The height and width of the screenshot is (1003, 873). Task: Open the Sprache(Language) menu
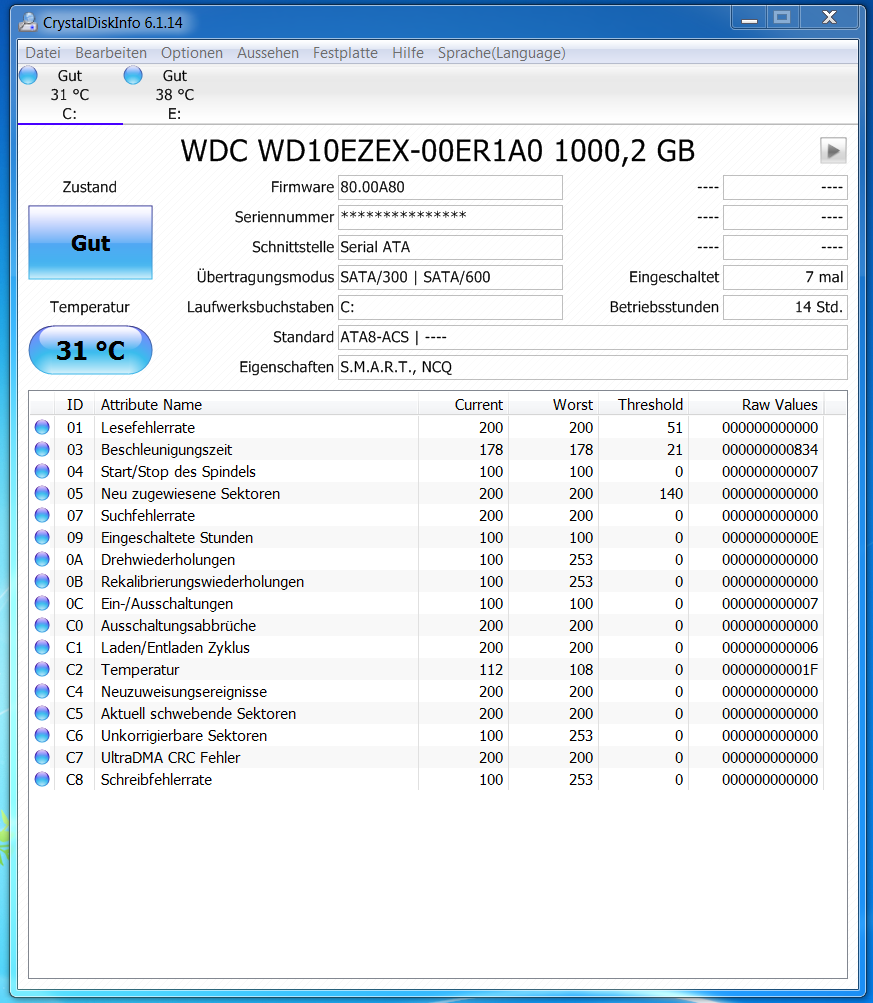(501, 53)
